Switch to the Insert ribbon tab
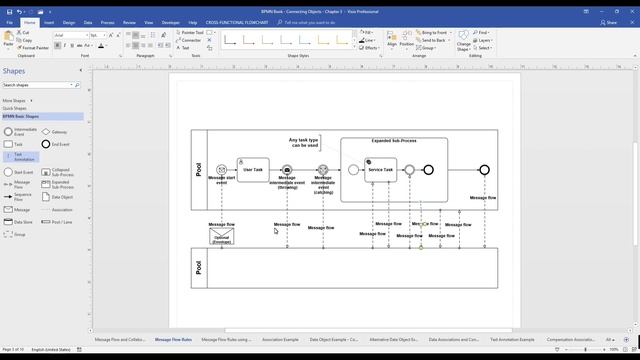 (x=49, y=22)
